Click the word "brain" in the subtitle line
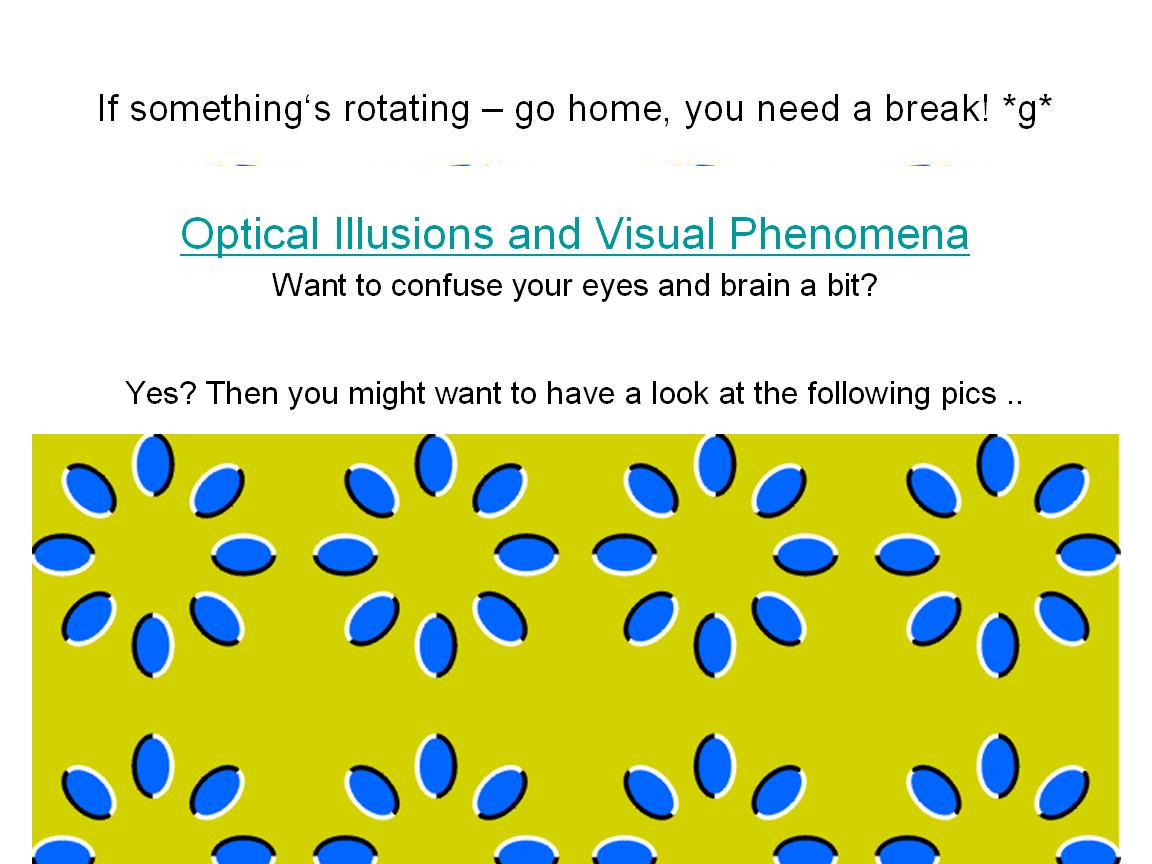The image size is (1152, 864). [756, 286]
